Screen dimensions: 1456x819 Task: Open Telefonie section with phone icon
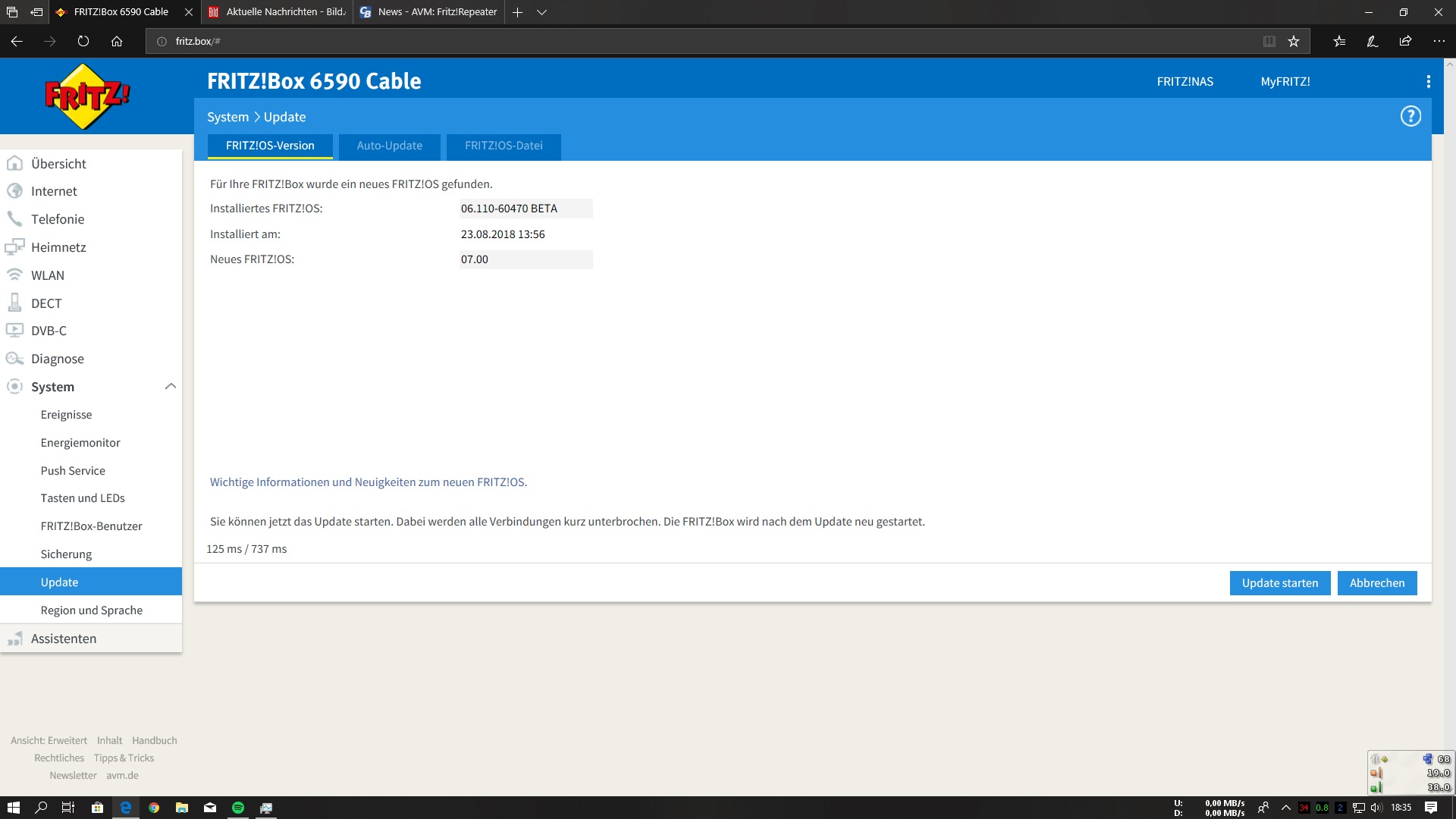point(57,219)
